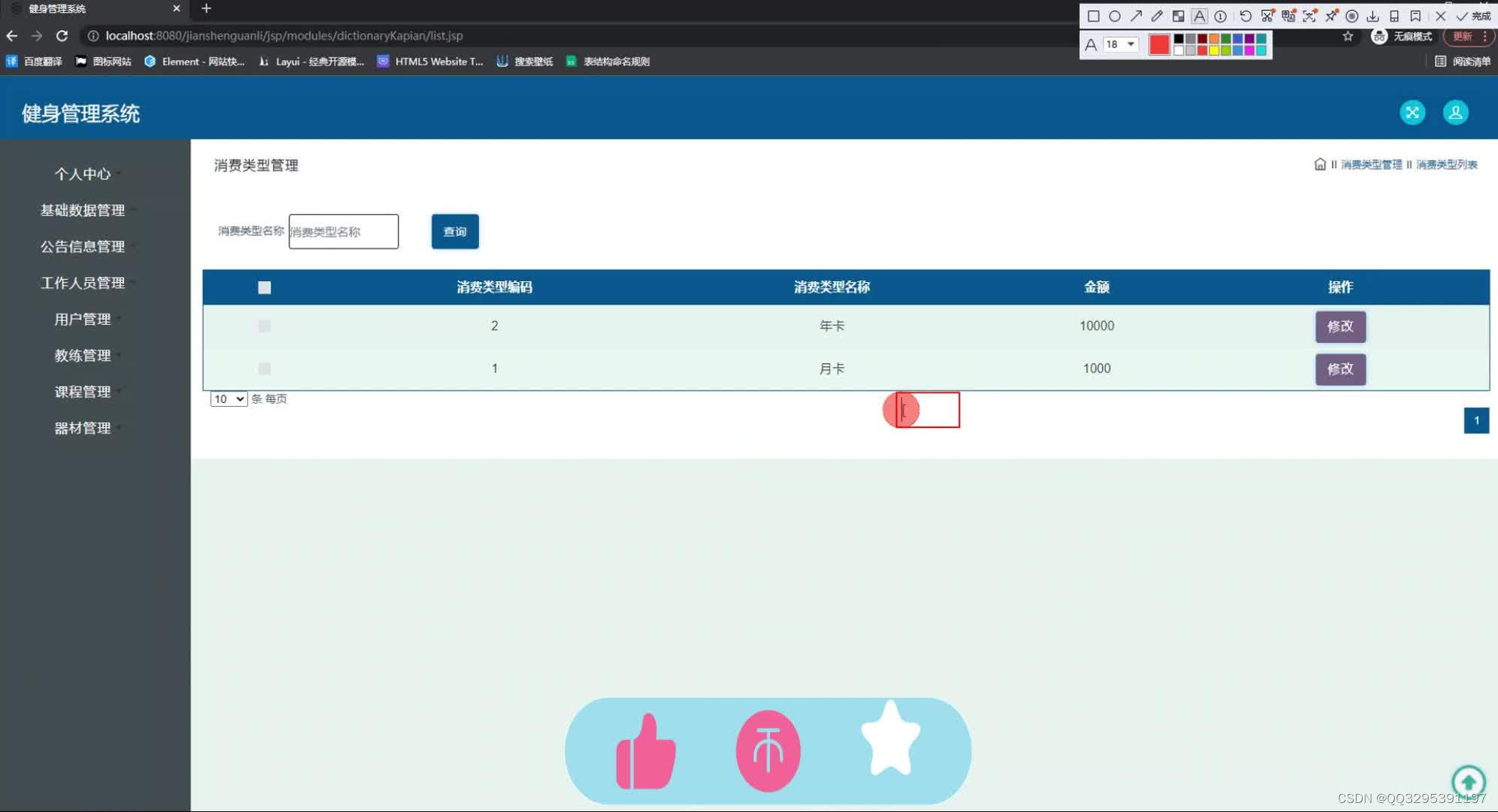Image resolution: width=1498 pixels, height=812 pixels.
Task: Open 图标网站 bookmark
Action: point(104,62)
